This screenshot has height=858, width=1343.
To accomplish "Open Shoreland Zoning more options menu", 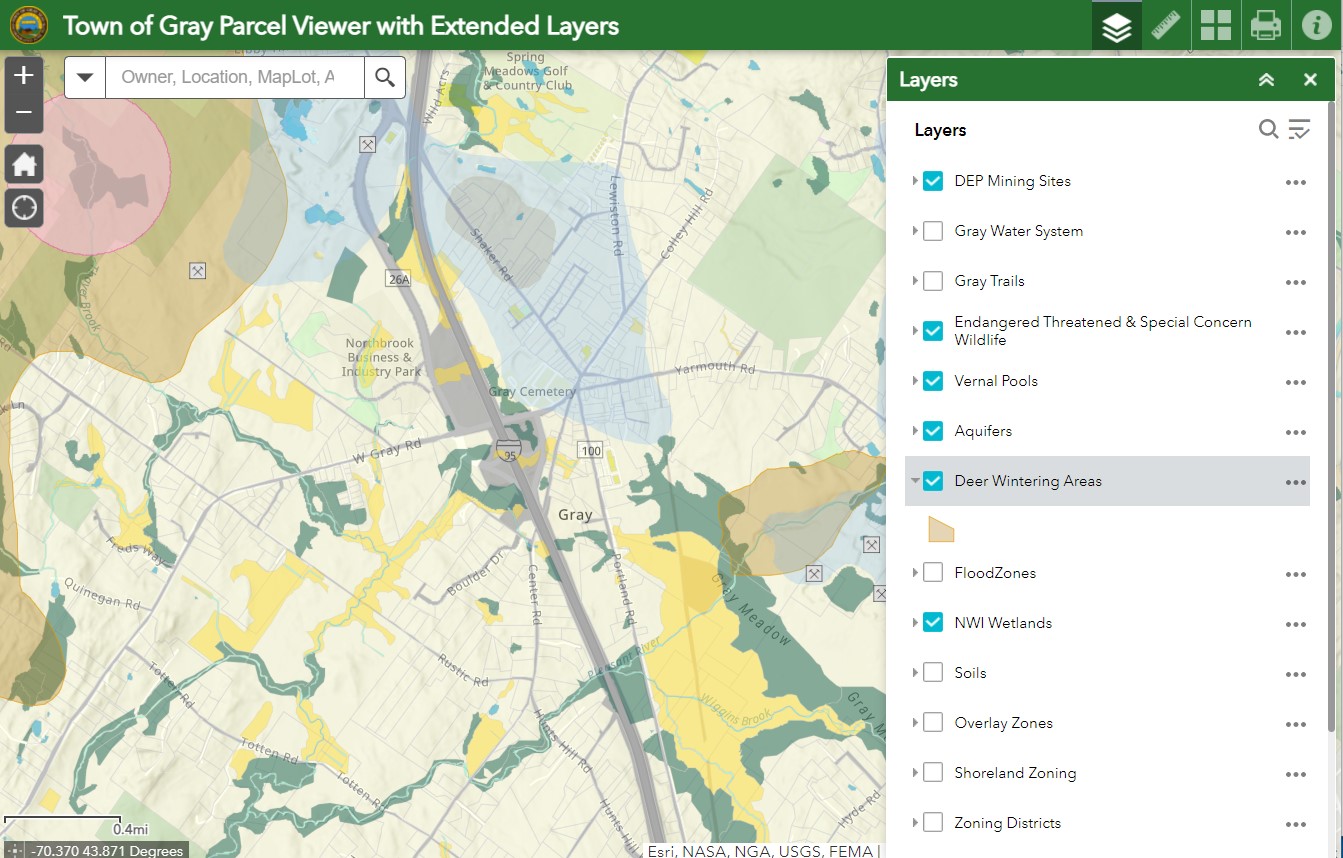I will point(1296,774).
